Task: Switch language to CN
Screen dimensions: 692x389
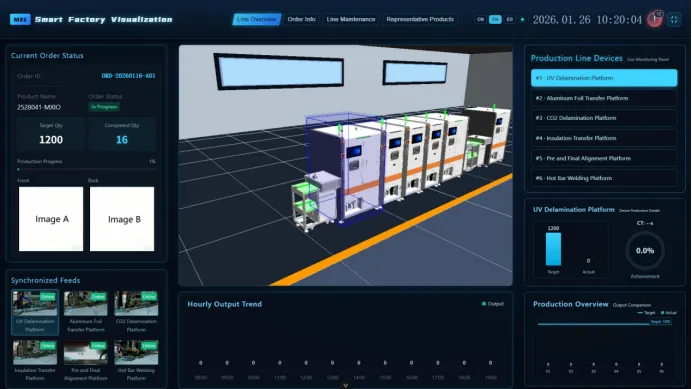Action: 480,19
